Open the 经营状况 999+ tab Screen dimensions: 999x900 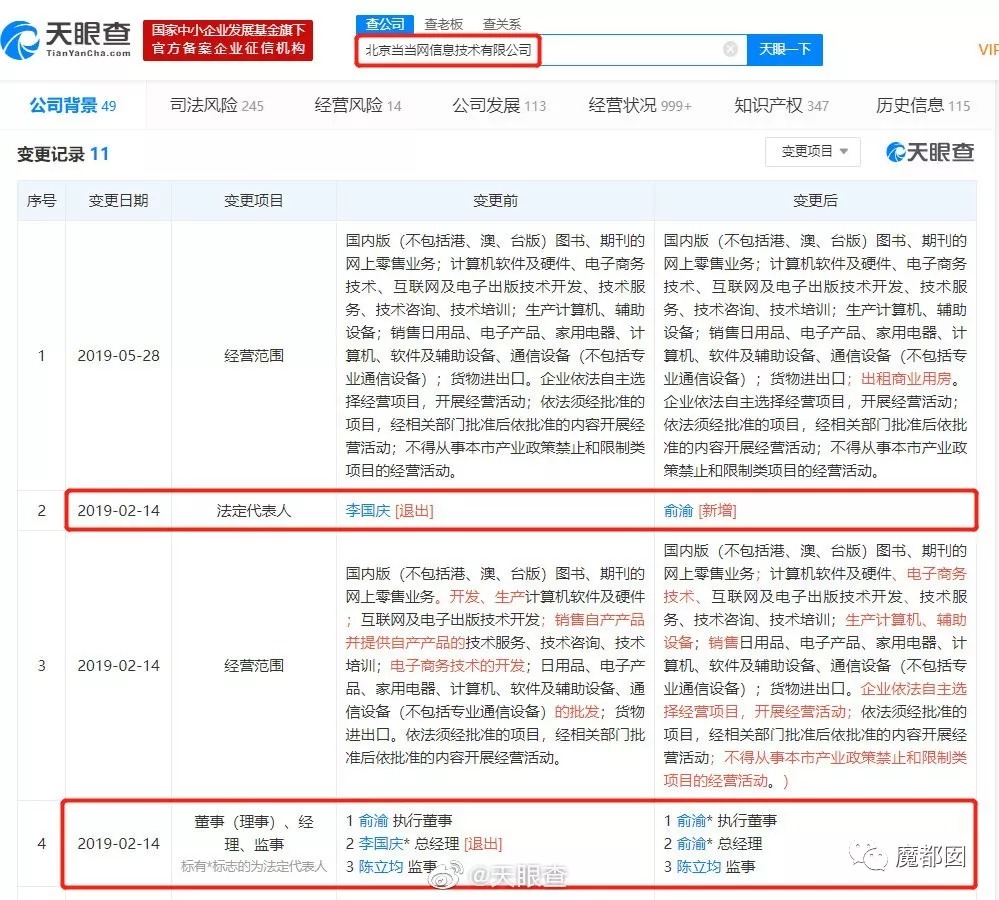click(x=640, y=105)
